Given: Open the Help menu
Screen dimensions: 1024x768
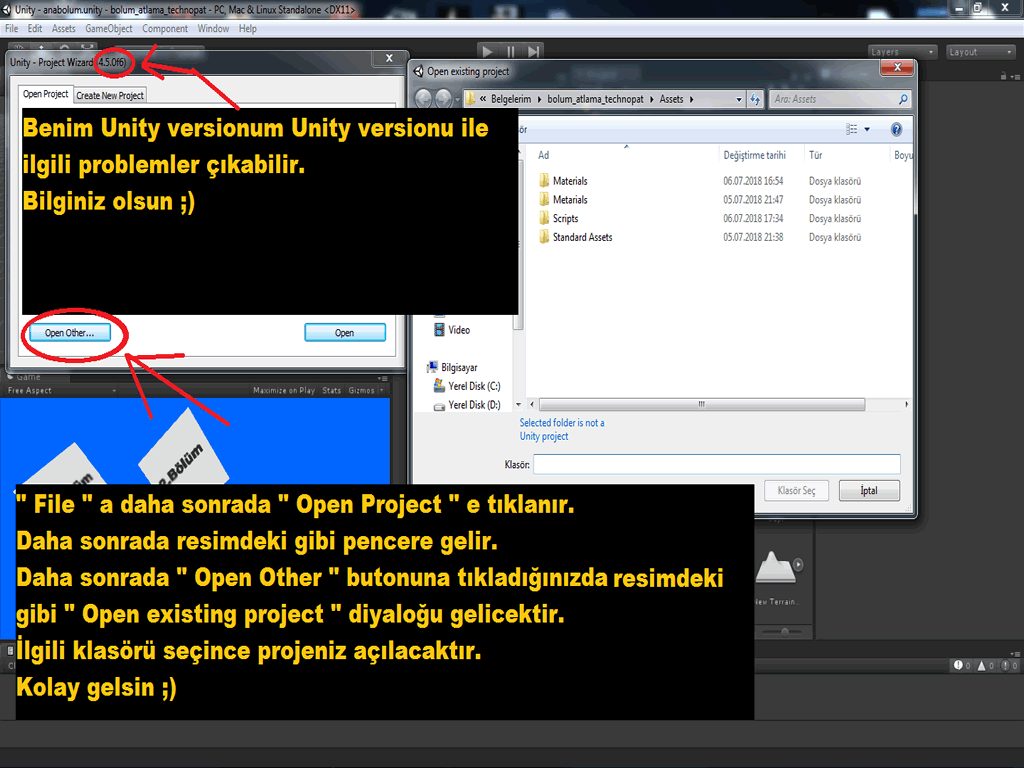Looking at the screenshot, I should [x=248, y=29].
